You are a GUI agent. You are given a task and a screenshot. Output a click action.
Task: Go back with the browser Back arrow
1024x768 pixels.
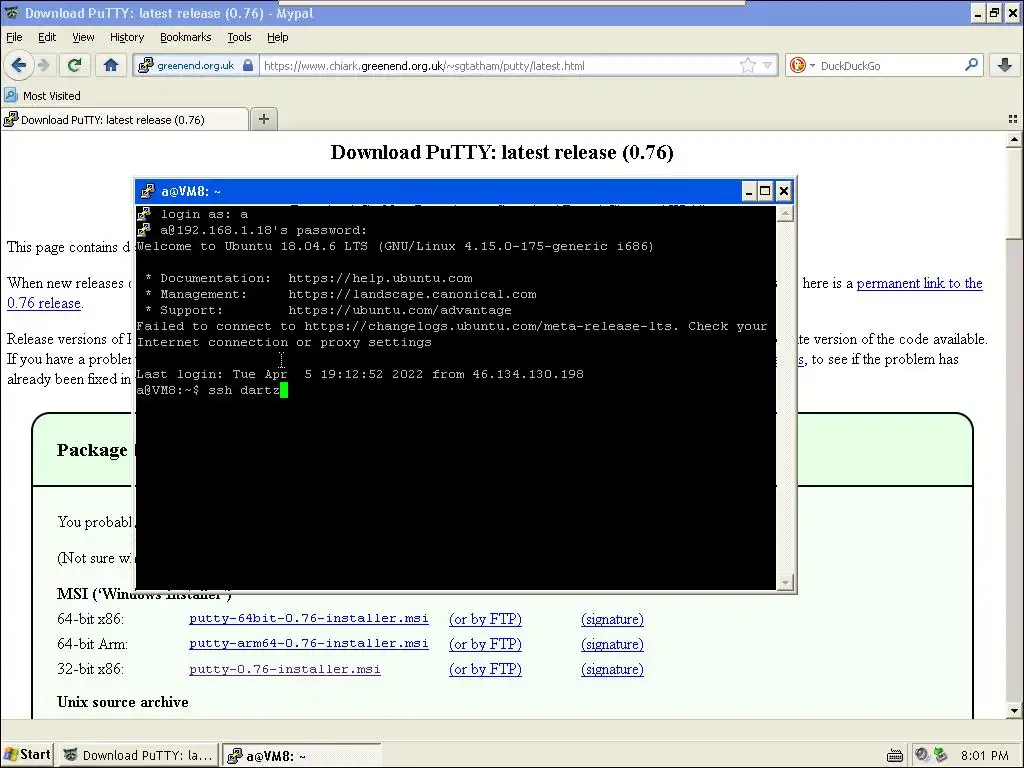19,65
